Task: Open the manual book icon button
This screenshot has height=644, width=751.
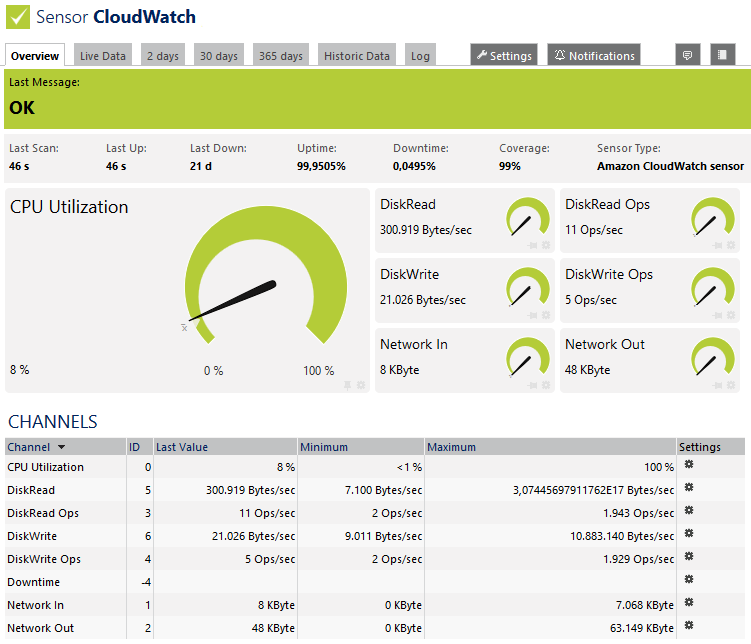Action: pyautogui.click(x=722, y=55)
